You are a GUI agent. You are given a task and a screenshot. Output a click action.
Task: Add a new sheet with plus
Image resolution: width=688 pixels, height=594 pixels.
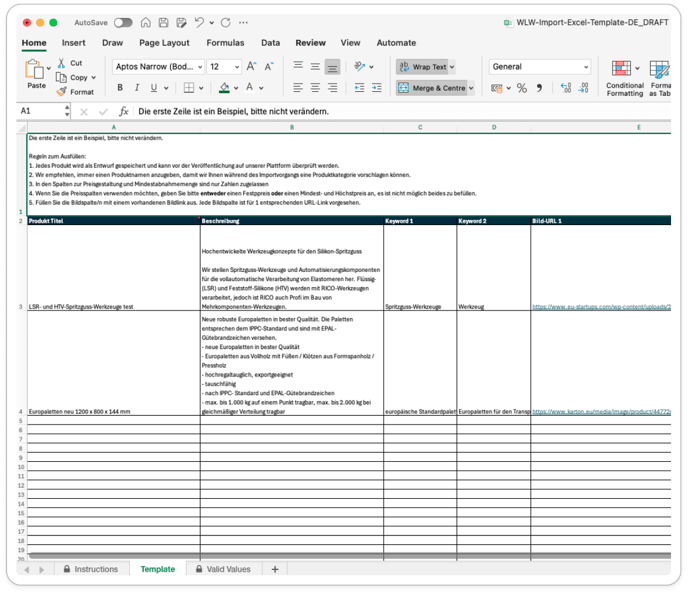[x=275, y=569]
